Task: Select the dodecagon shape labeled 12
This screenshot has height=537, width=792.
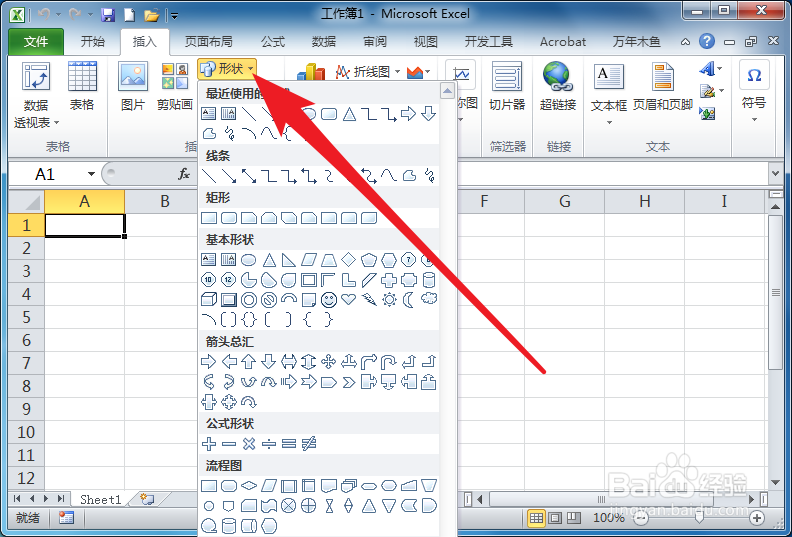Action: pyautogui.click(x=228, y=279)
